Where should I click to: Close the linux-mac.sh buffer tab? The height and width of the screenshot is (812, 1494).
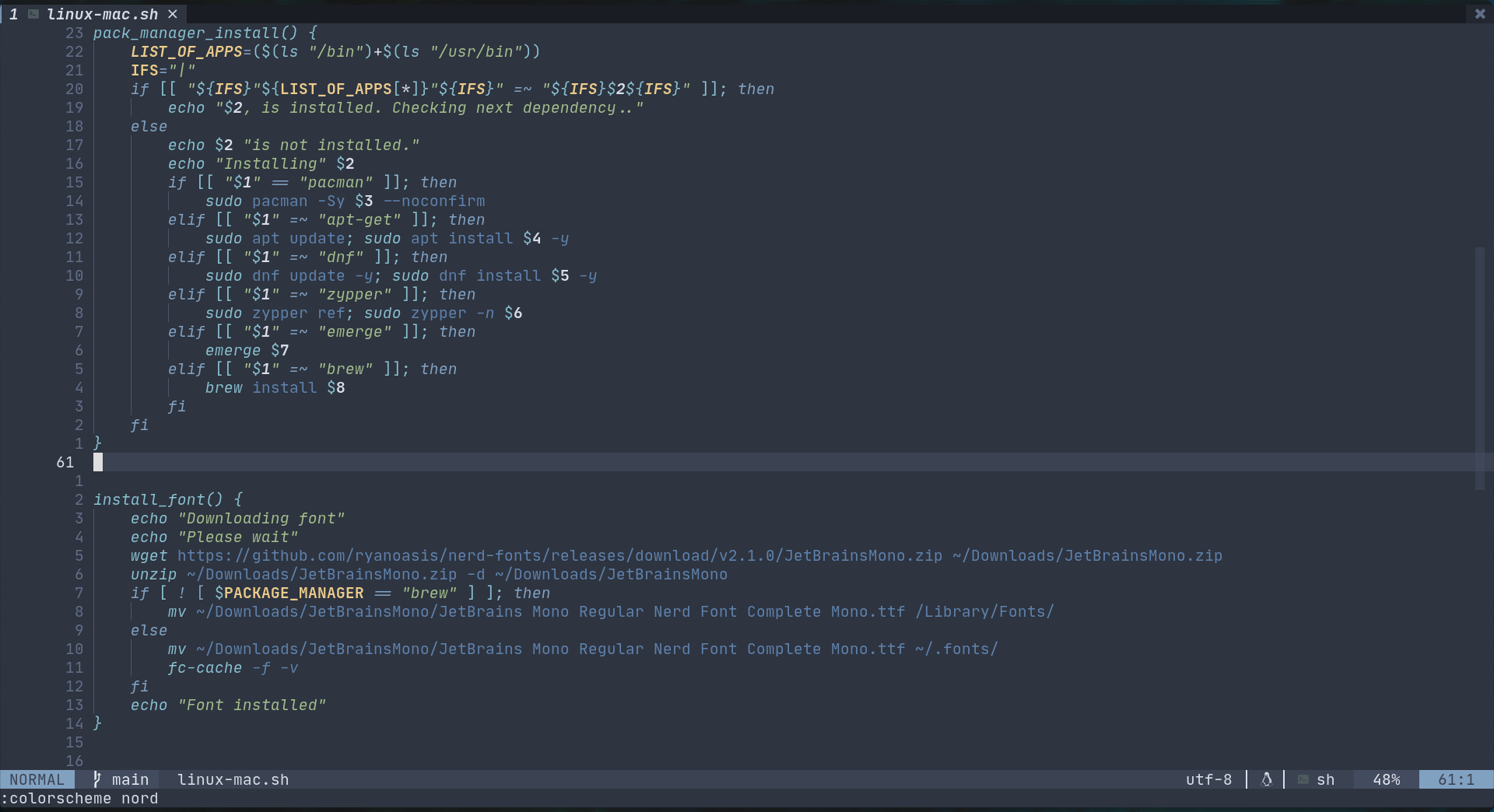(173, 14)
